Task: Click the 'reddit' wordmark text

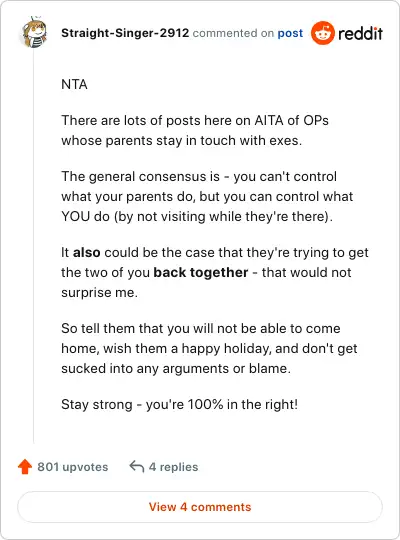Action: point(360,33)
